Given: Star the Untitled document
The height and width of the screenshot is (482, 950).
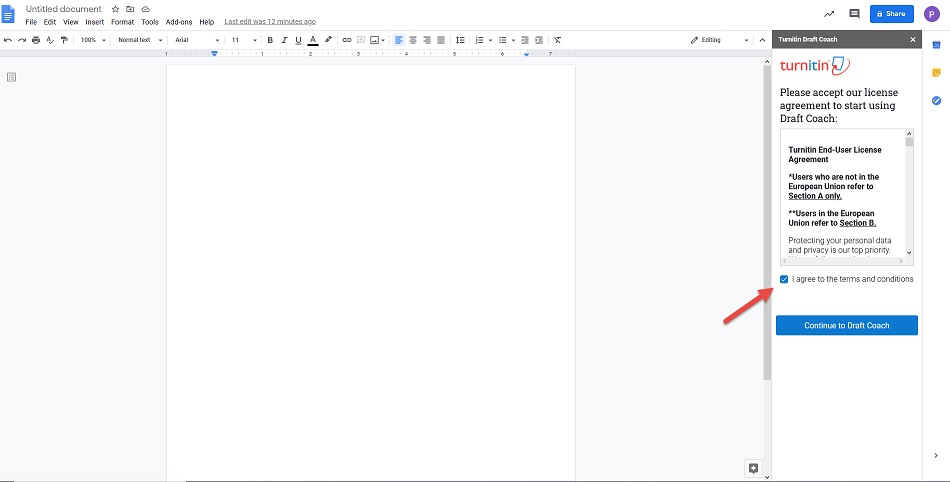Looking at the screenshot, I should click(x=115, y=9).
